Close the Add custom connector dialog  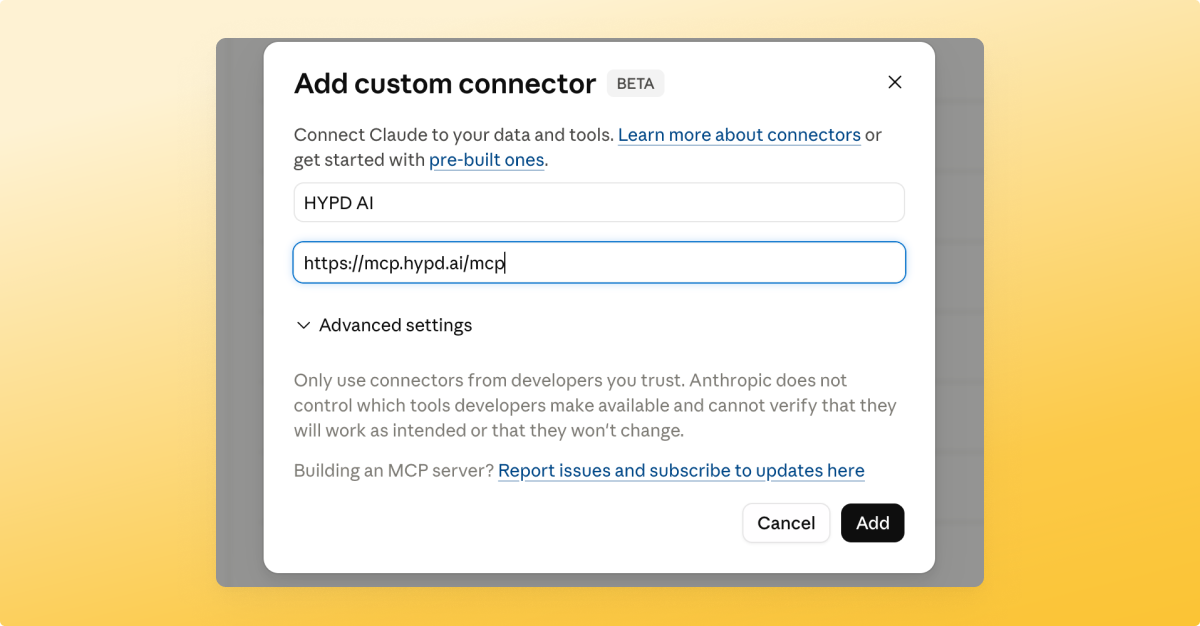point(895,82)
